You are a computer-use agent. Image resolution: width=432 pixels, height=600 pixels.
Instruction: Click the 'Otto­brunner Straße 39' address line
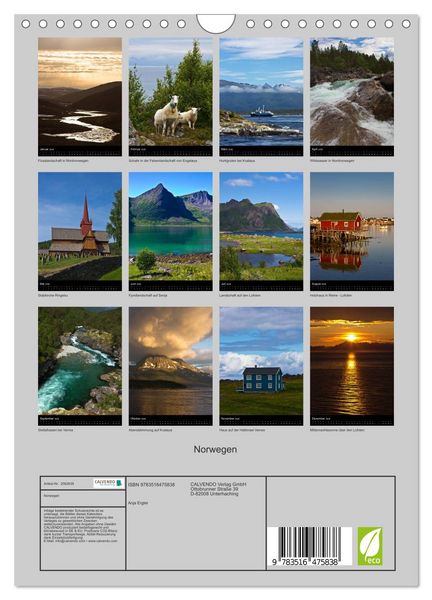click(214, 489)
